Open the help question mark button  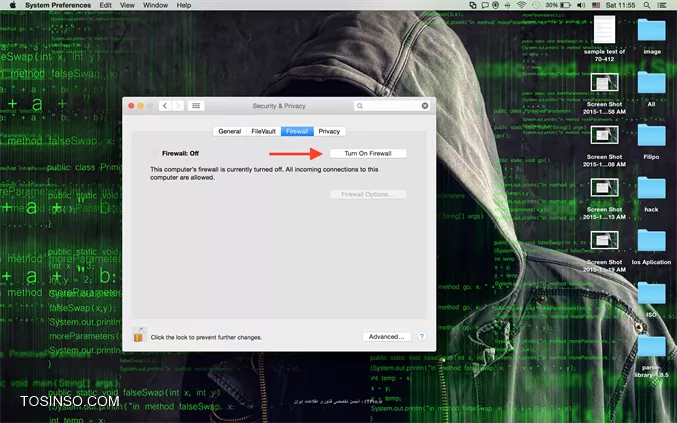(422, 337)
